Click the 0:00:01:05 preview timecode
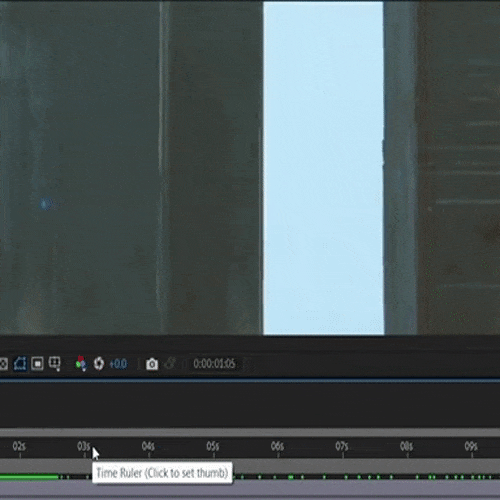This screenshot has height=500, width=500. point(214,364)
